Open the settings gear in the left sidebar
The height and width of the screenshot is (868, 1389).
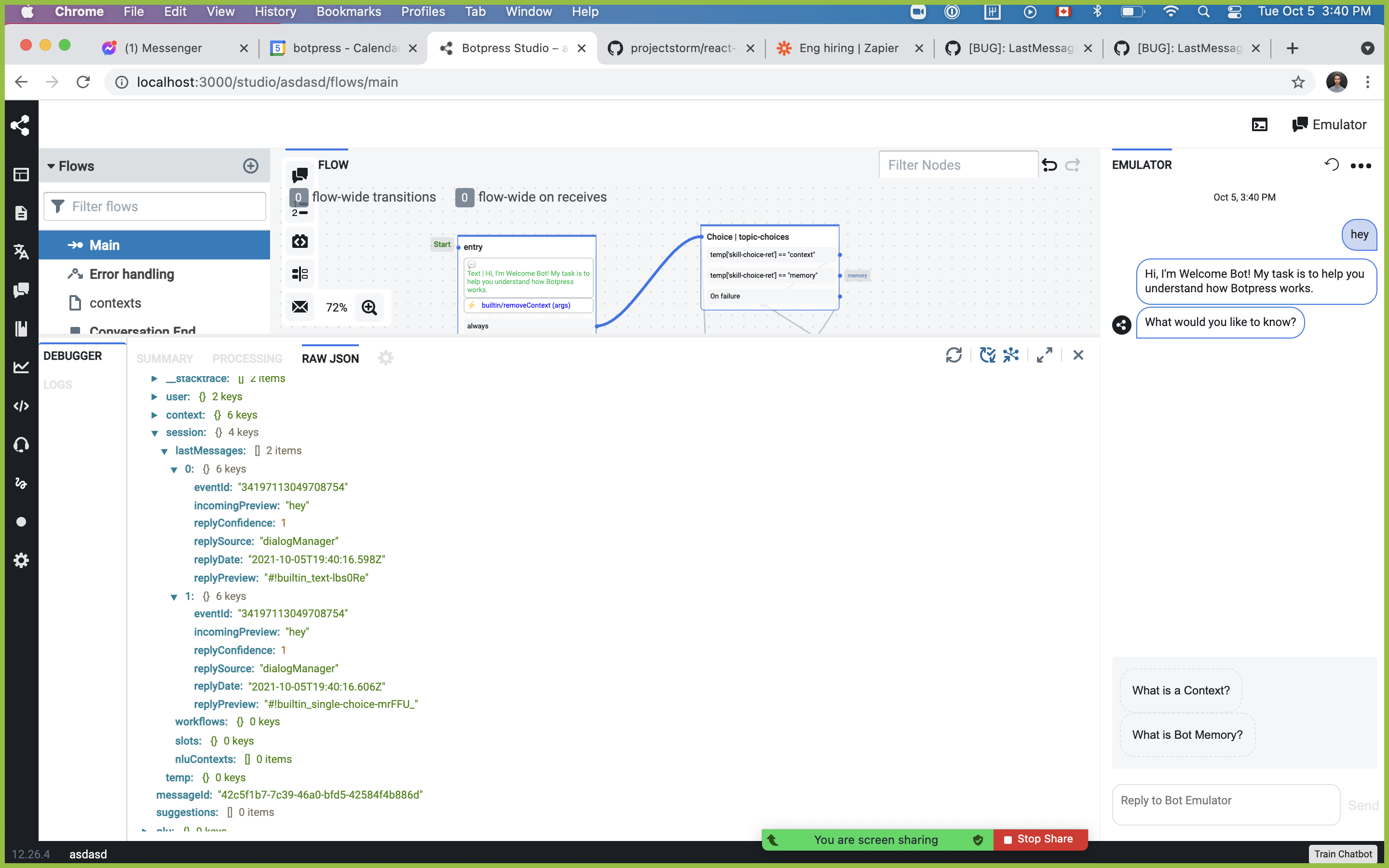click(x=21, y=560)
